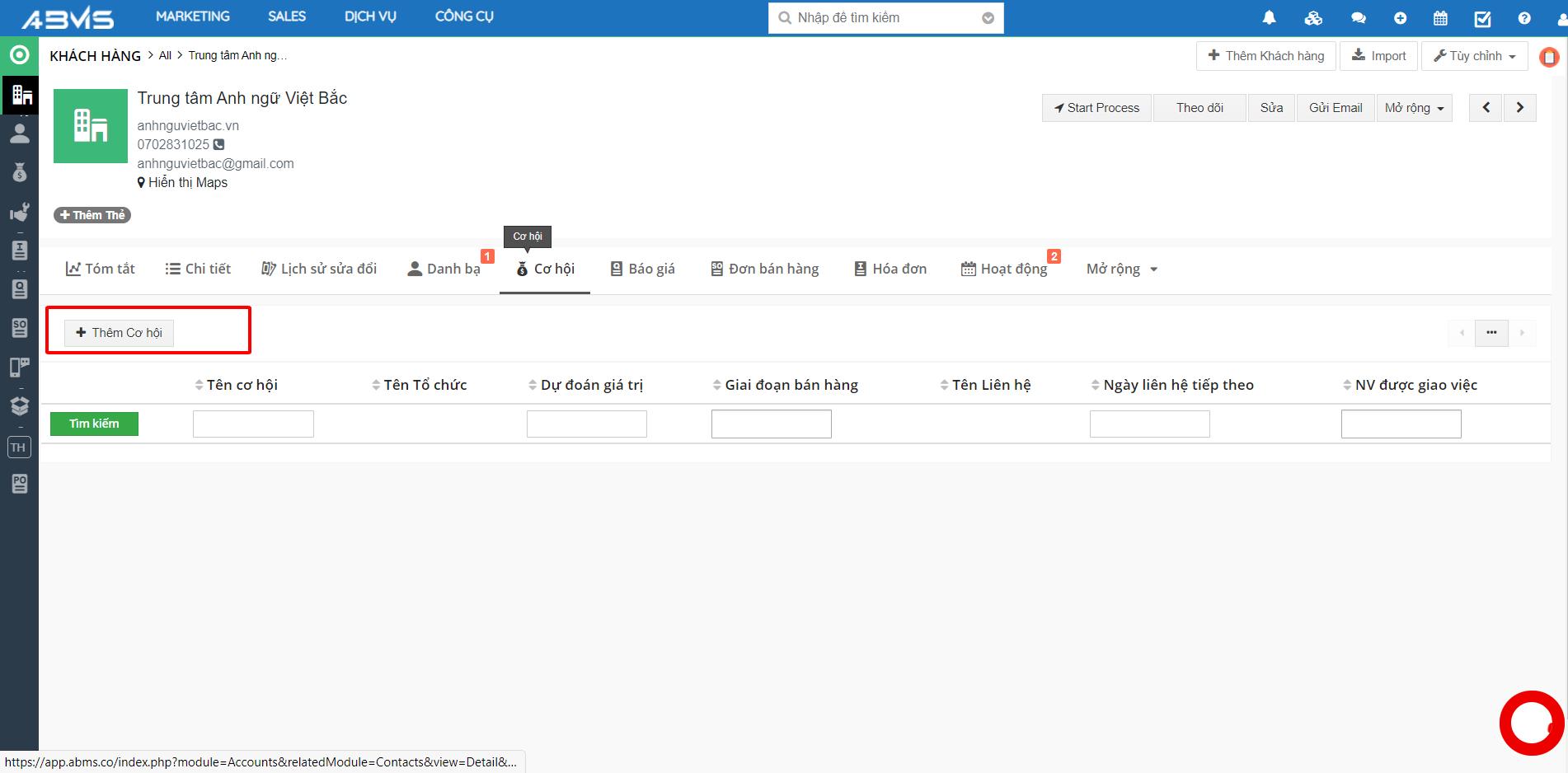Open the tasks checkmark icon
Viewport: 1568px width, 773px height.
pos(1482,18)
